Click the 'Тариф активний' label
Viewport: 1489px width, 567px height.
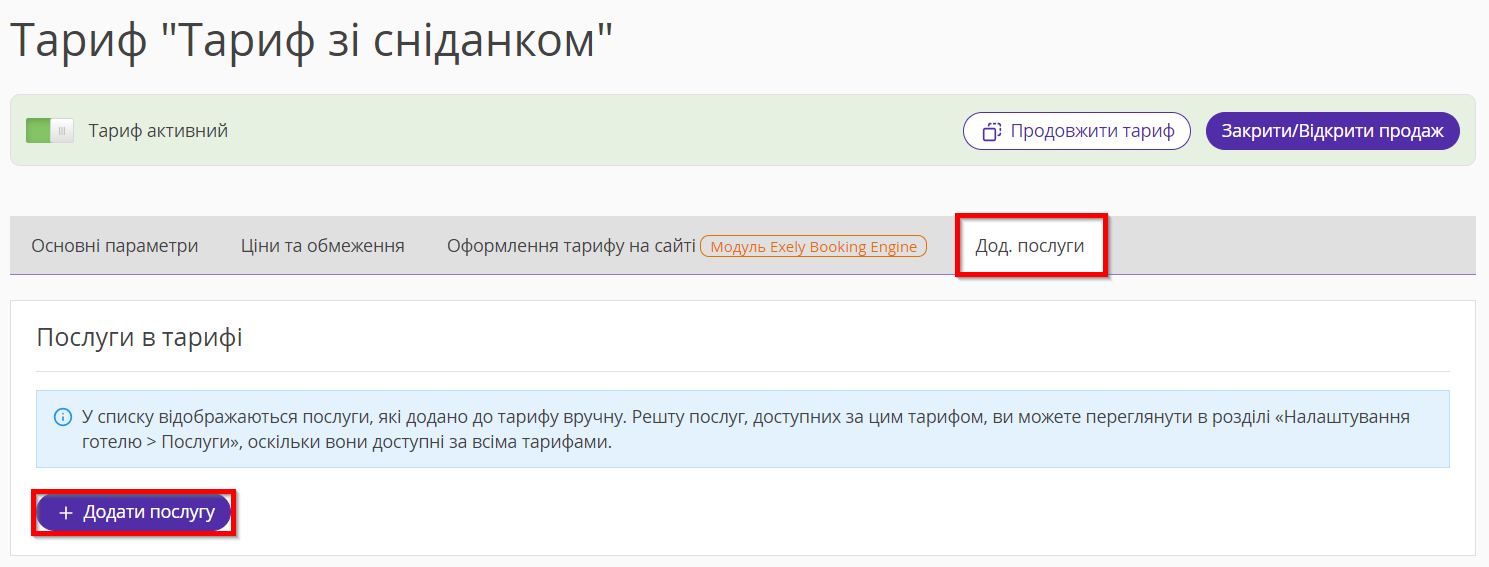click(158, 131)
